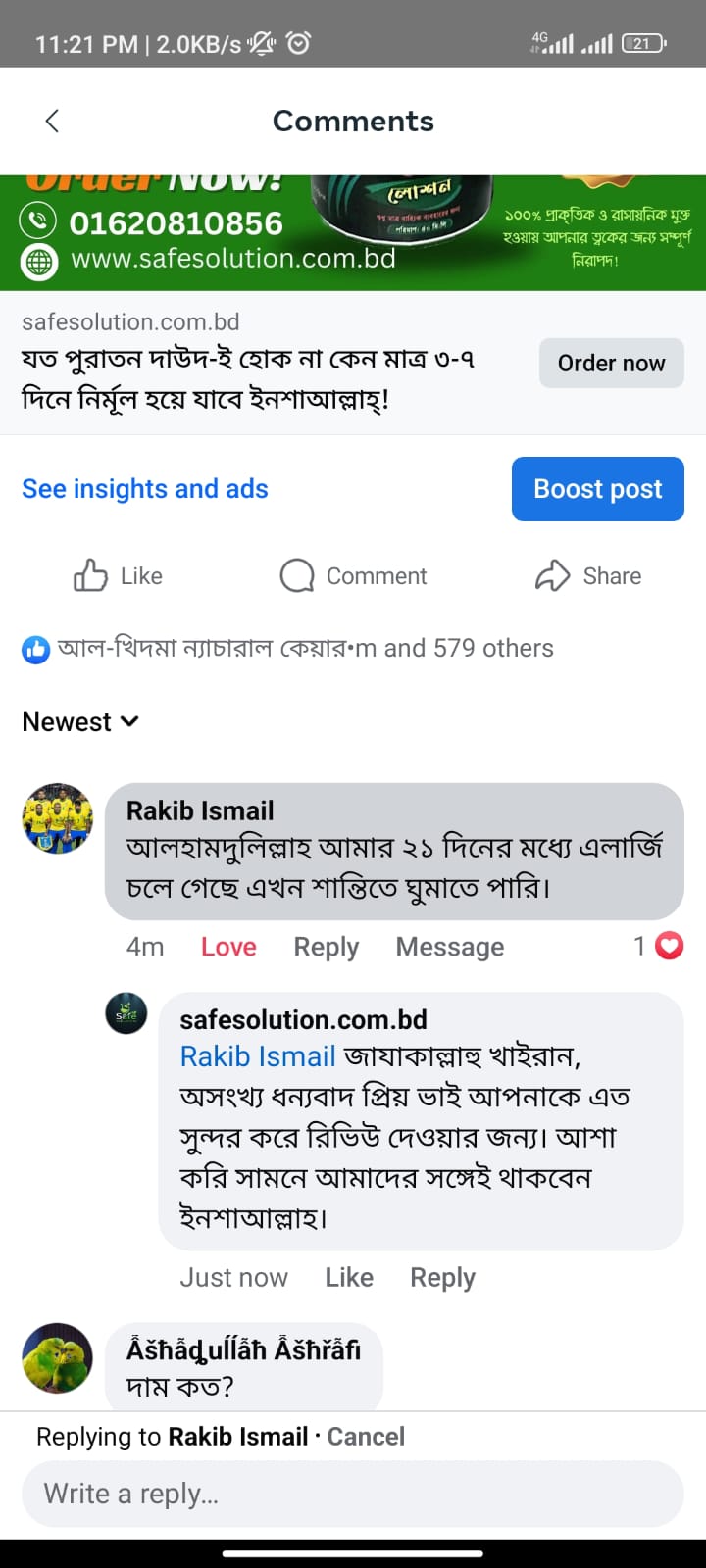Open the parrot profile picture of commenter
The image size is (706, 1568).
pos(58,1358)
